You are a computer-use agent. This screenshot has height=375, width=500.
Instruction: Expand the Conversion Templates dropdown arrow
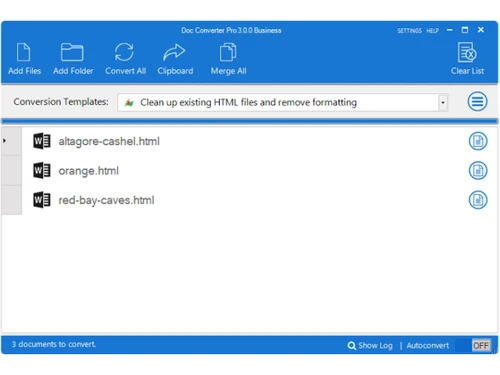443,102
